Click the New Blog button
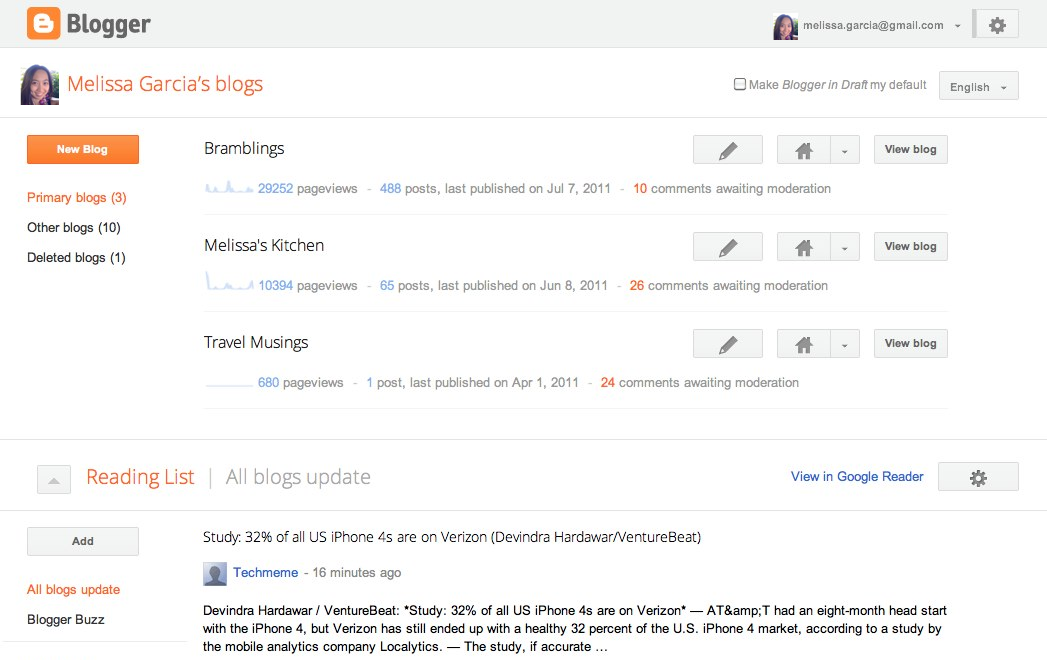This screenshot has height=660, width=1047. click(82, 150)
